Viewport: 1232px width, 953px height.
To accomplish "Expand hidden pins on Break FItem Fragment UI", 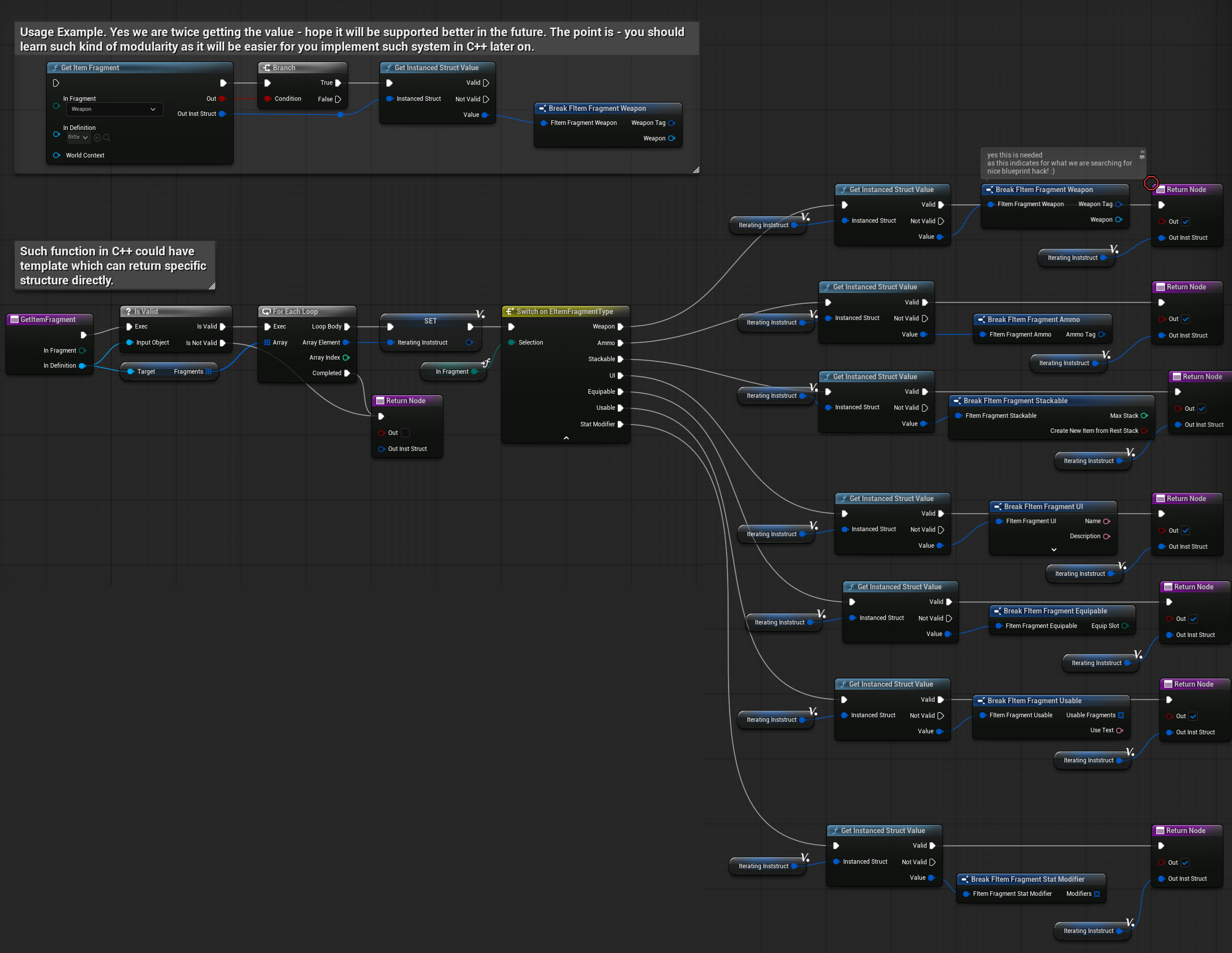I will [1053, 549].
